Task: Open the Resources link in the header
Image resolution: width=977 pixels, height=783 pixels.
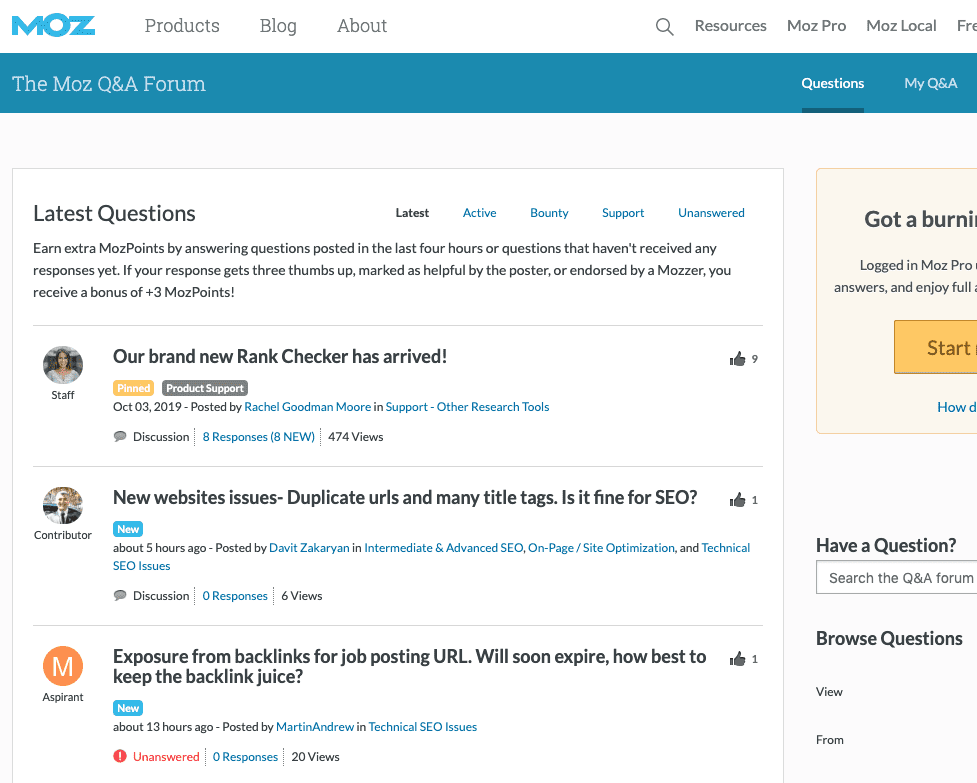Action: pyautogui.click(x=730, y=26)
